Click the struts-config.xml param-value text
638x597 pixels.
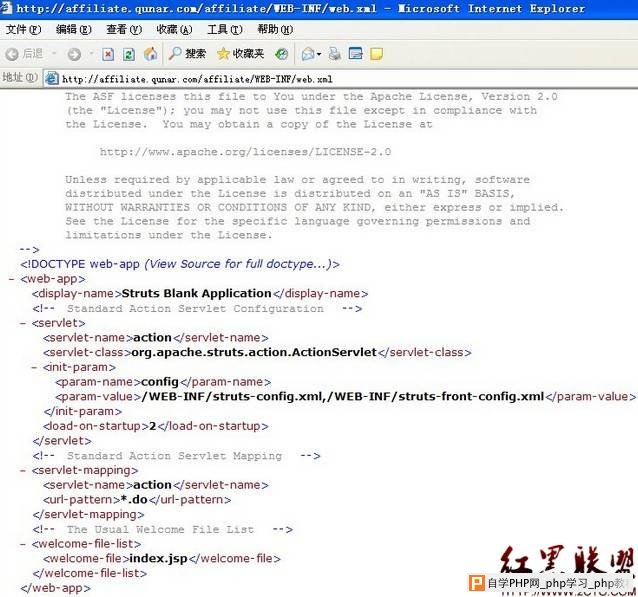click(x=343, y=396)
